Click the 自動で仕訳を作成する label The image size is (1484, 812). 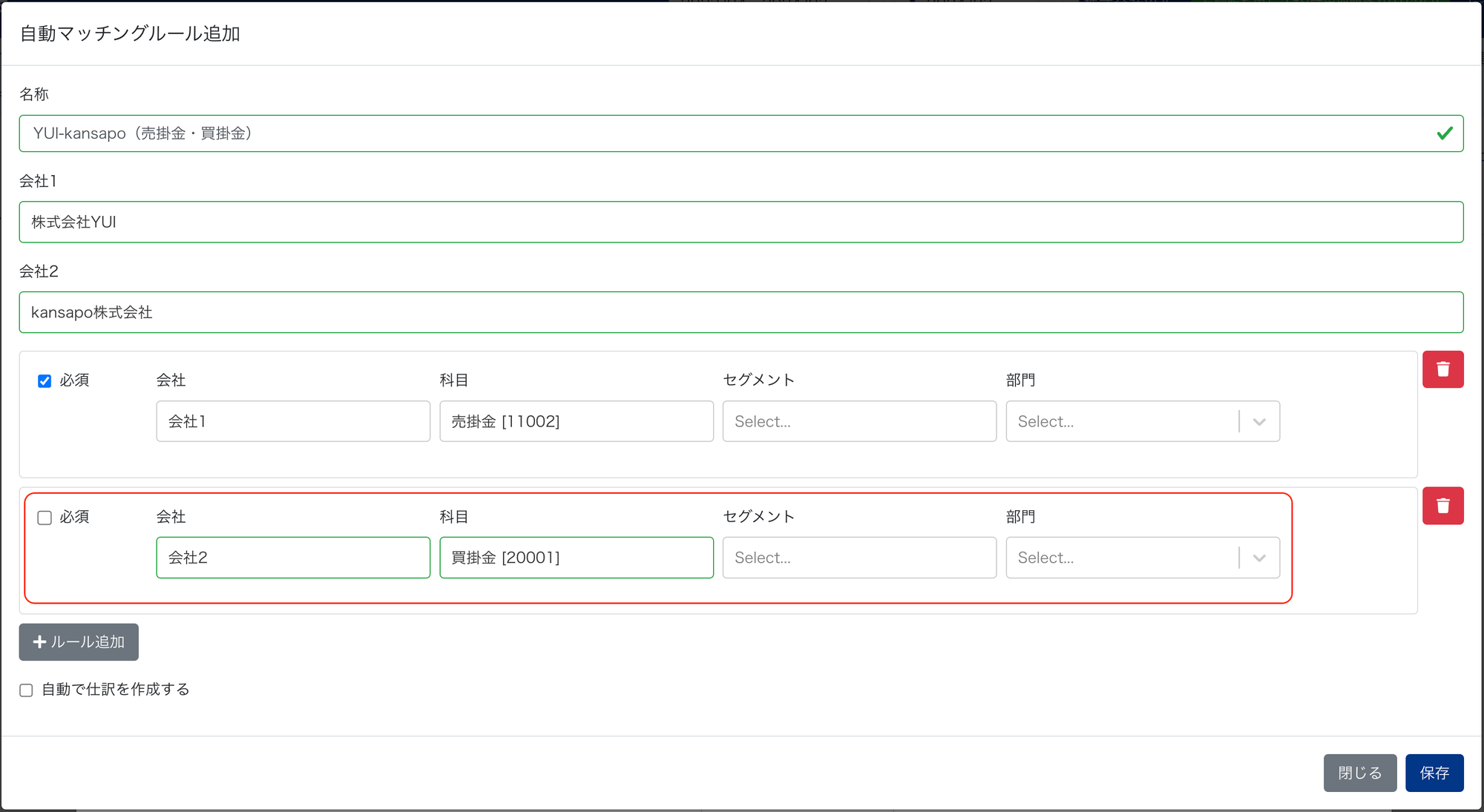coord(115,690)
